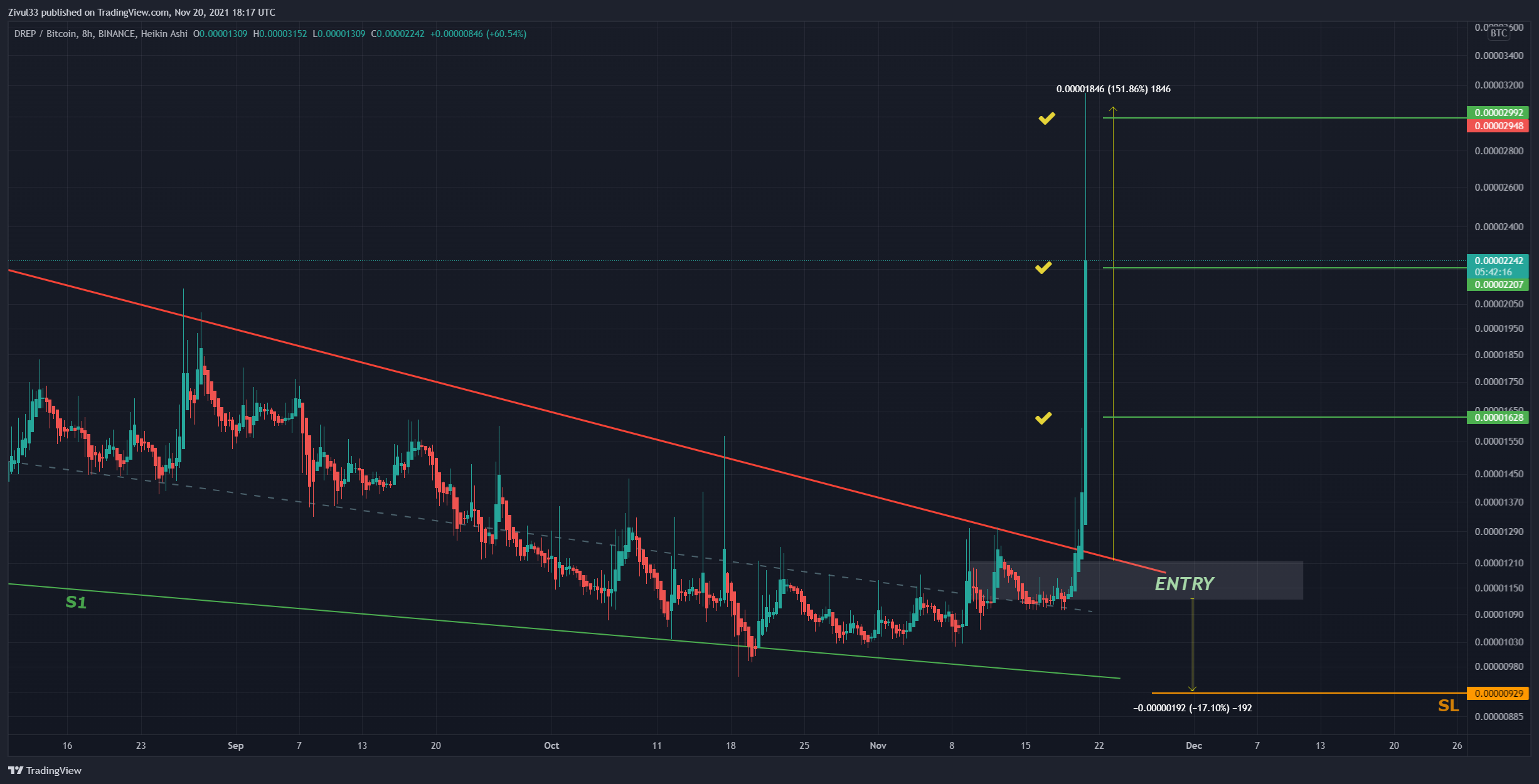Click the Nov label on time axis
This screenshot has height=784, width=1539.
(878, 746)
